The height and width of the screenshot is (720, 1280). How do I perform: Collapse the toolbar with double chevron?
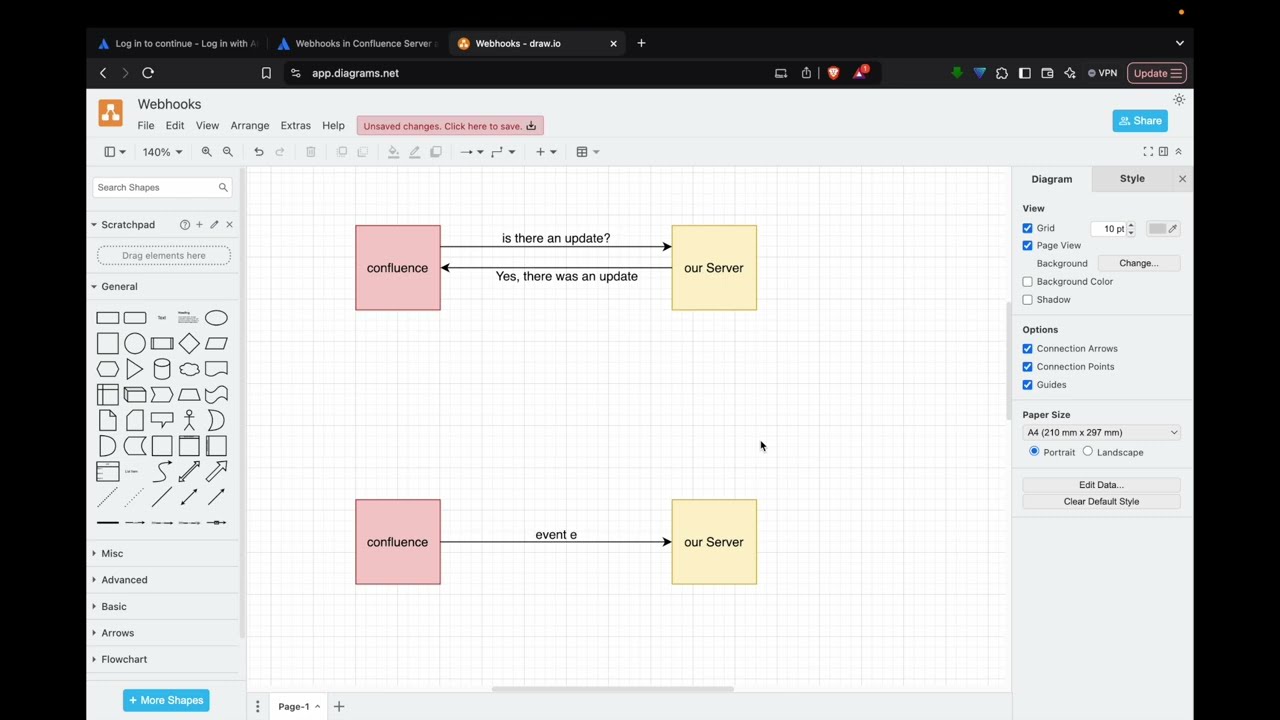[x=1178, y=151]
